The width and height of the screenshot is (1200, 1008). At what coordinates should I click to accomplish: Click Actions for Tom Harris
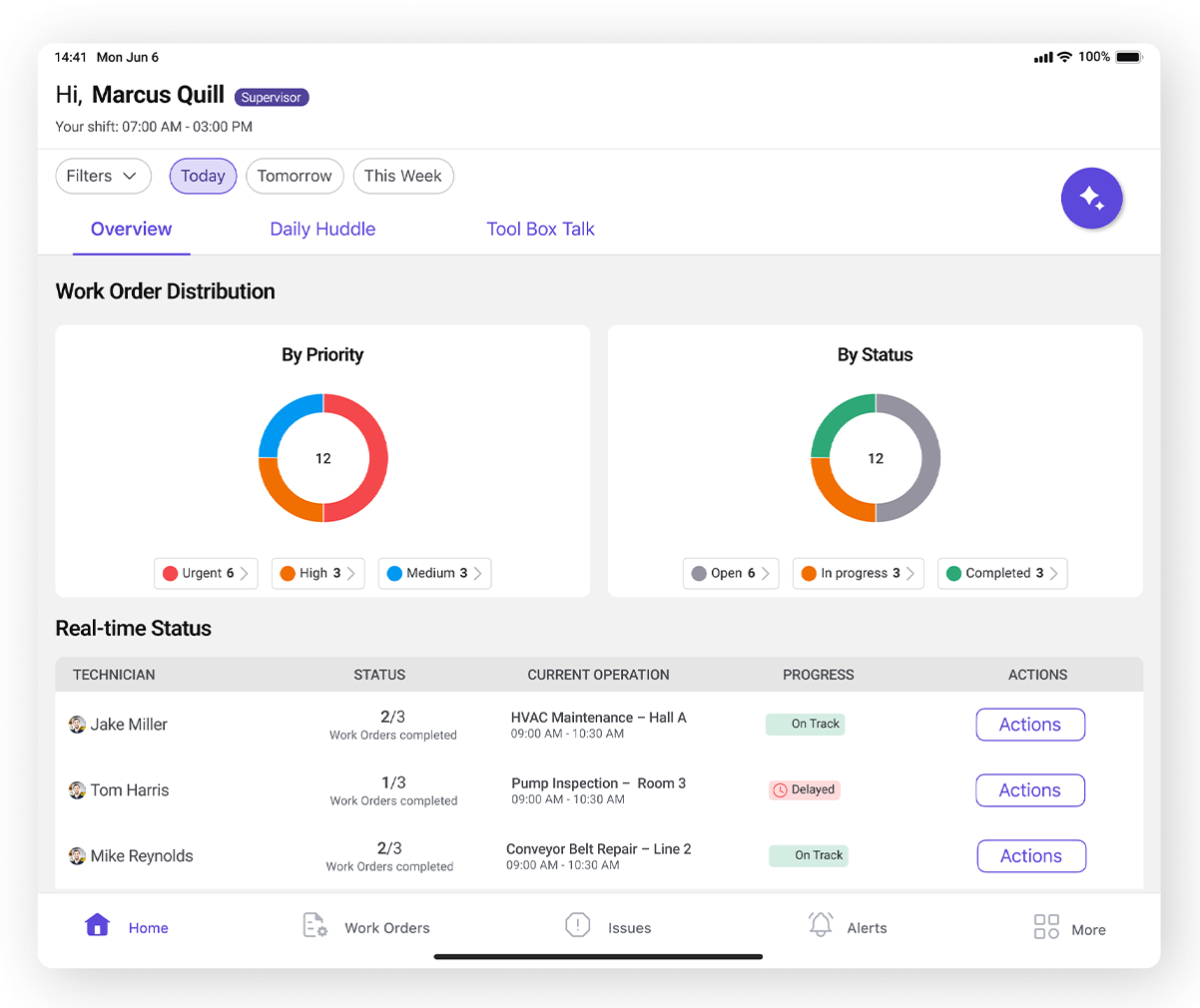pos(1029,789)
